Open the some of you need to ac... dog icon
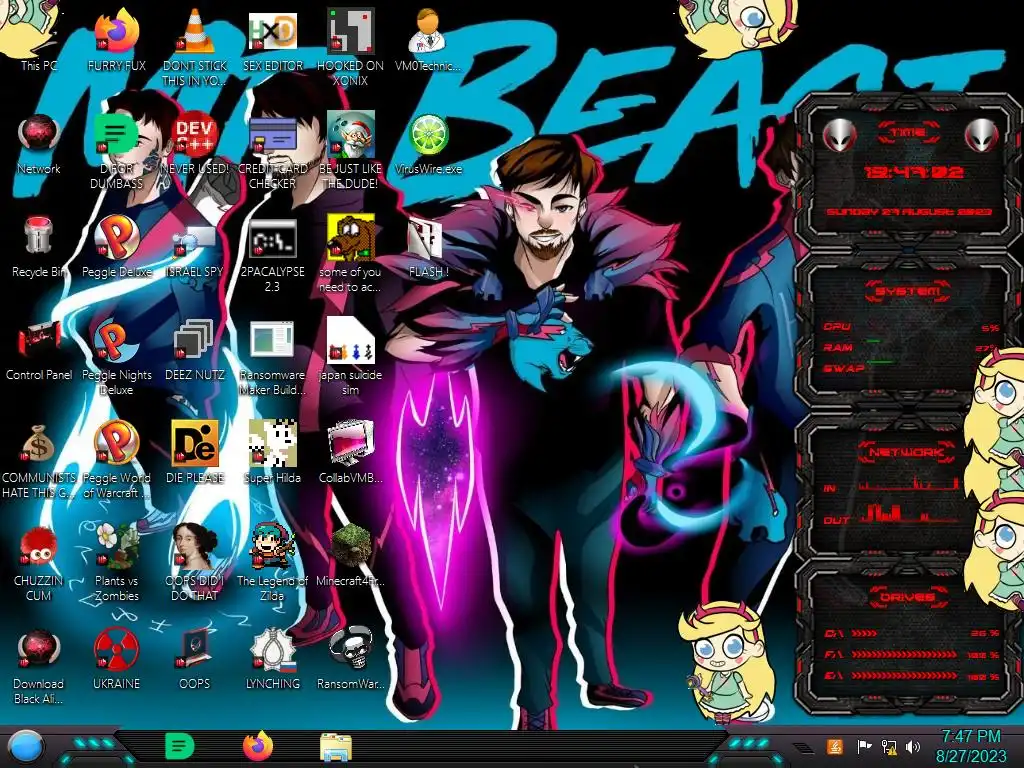The image size is (1024, 768). click(351, 253)
